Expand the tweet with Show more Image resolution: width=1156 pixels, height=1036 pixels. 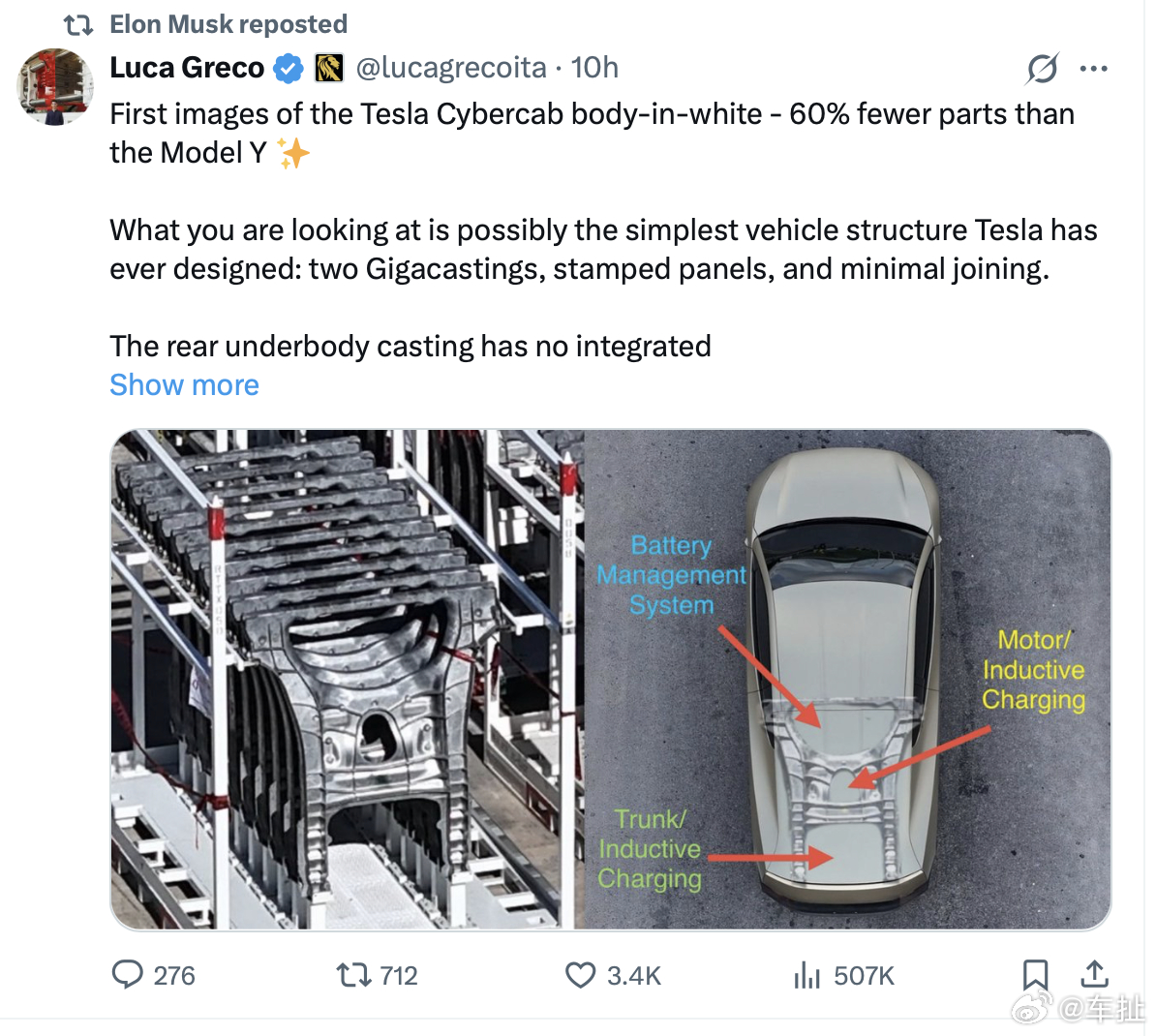pos(184,384)
